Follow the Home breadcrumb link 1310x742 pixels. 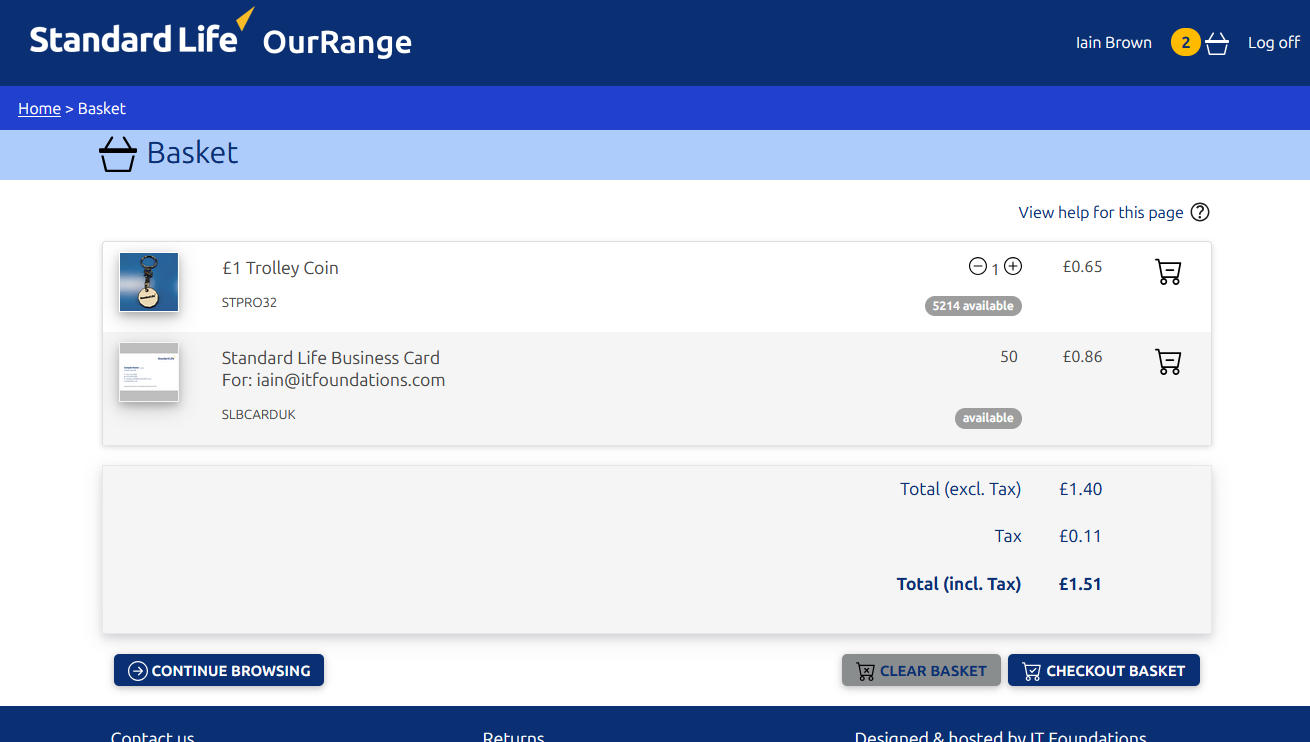point(39,108)
